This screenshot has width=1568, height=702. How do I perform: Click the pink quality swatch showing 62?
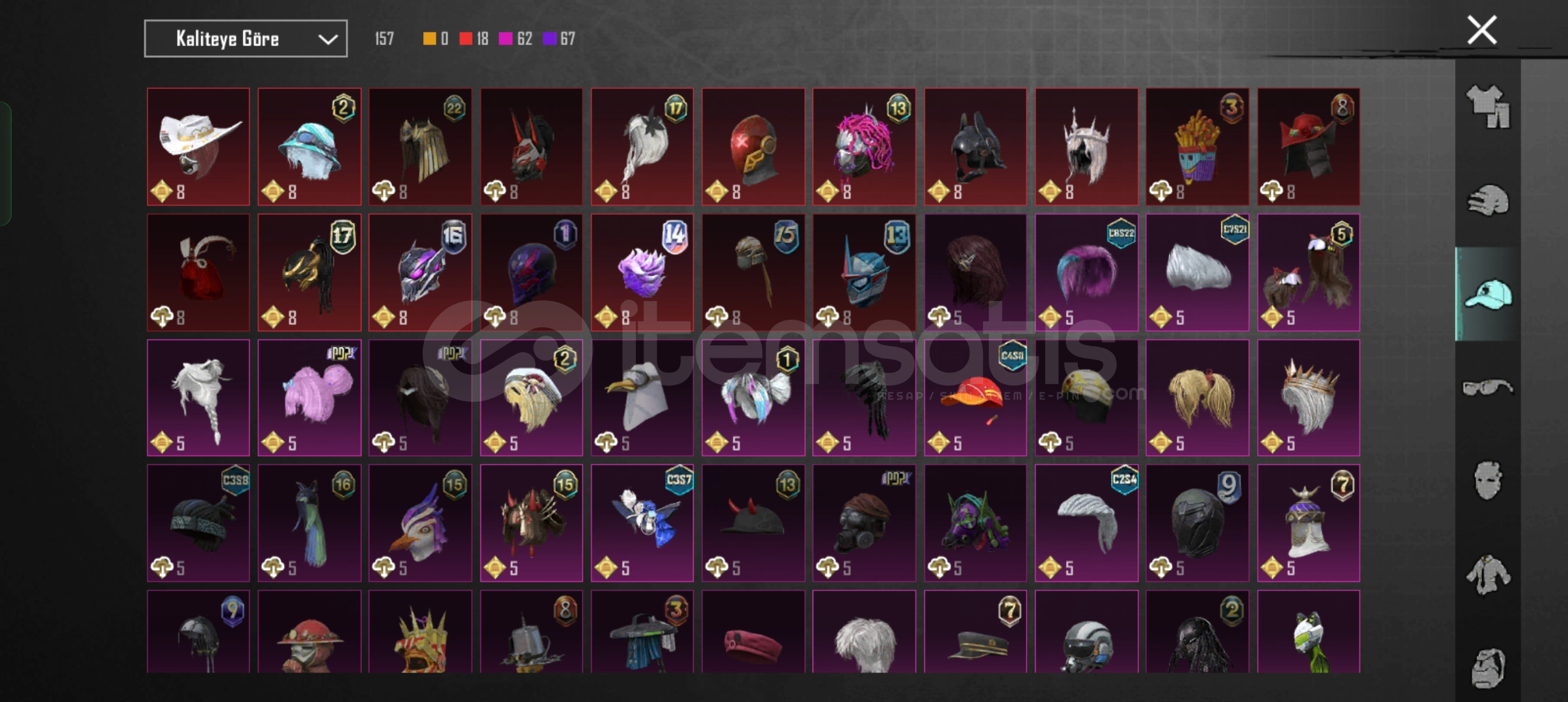505,39
